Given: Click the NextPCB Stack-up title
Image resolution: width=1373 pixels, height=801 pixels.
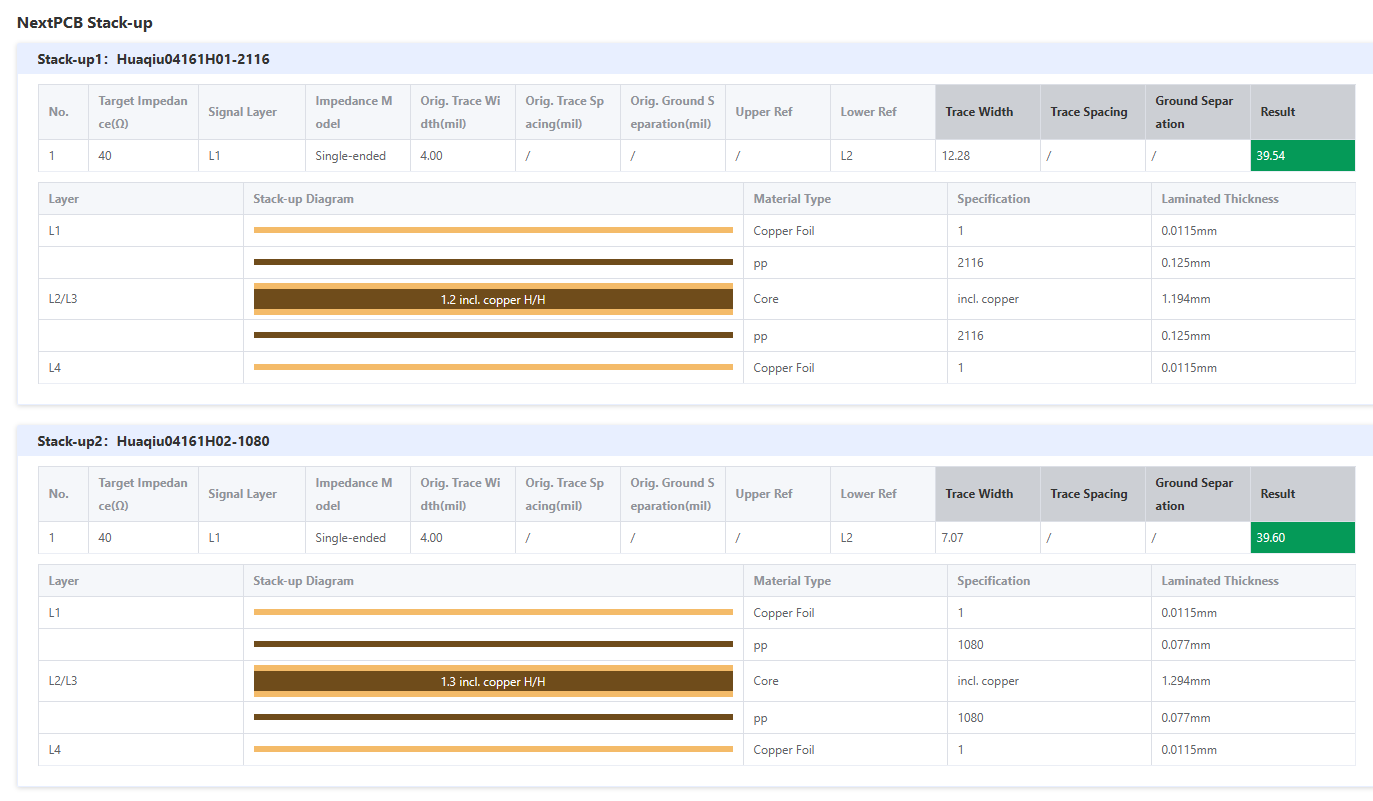Looking at the screenshot, I should pos(85,22).
